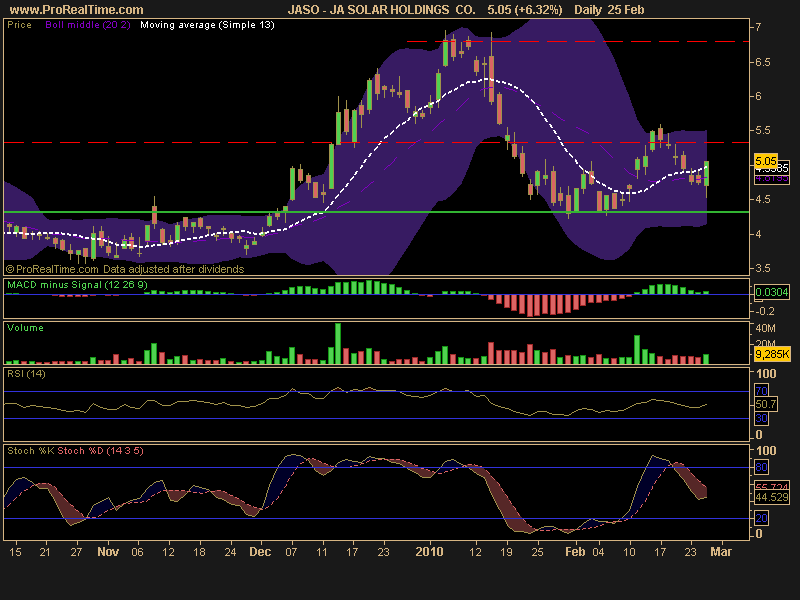
Task: Click the 0.0304 MACD value box
Action: (772, 292)
